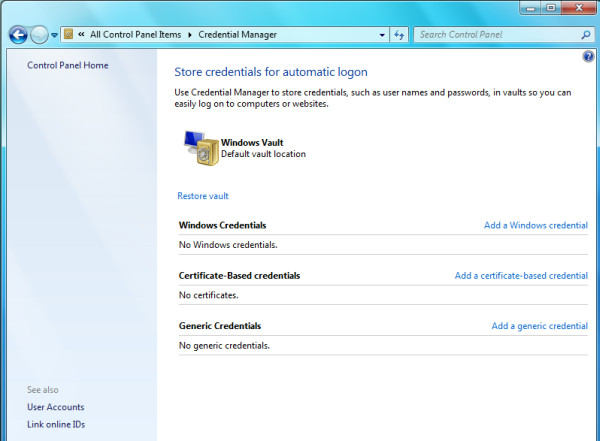Refresh the Credential Manager page
The image size is (600, 441).
coord(399,35)
